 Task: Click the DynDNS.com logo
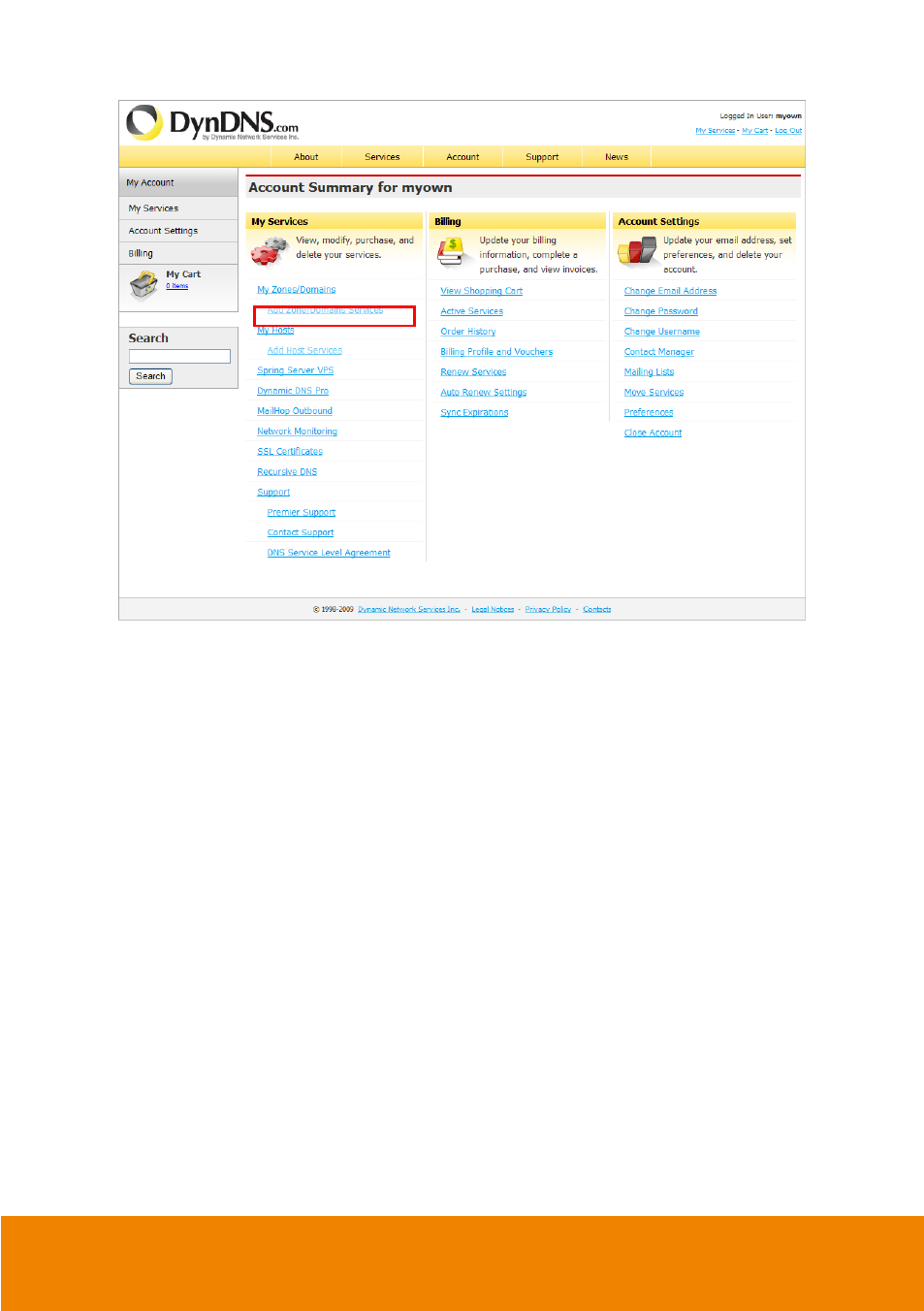pos(212,123)
